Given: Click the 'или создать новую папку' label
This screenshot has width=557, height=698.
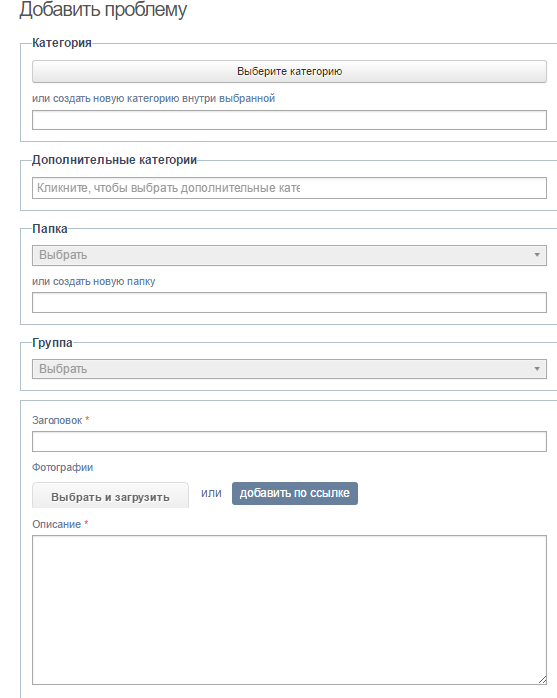Looking at the screenshot, I should click(x=94, y=281).
